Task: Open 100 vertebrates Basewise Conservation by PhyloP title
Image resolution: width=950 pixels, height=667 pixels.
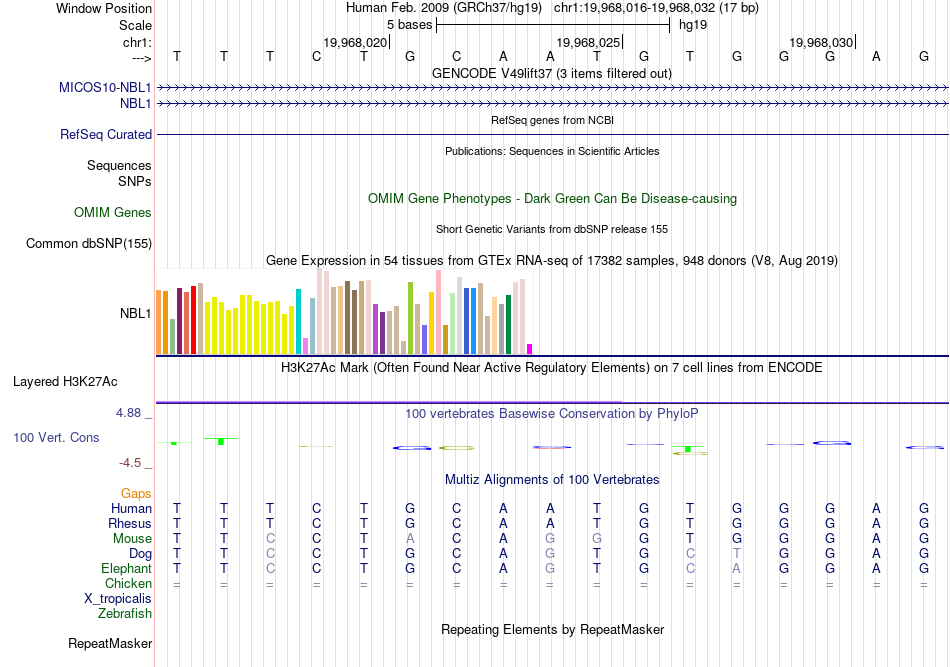Action: click(552, 414)
